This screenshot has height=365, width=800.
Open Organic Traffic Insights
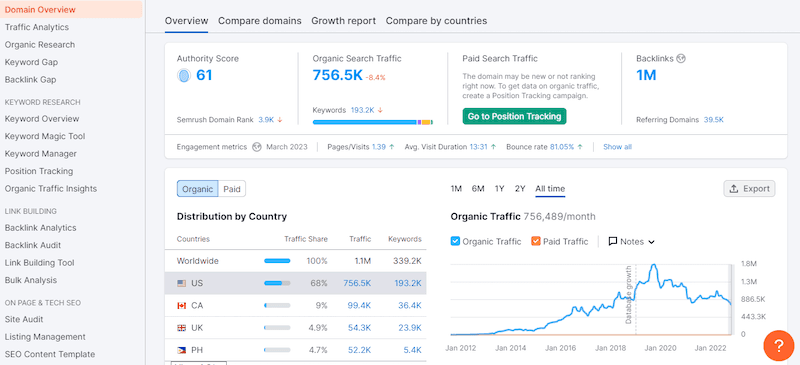tap(51, 188)
